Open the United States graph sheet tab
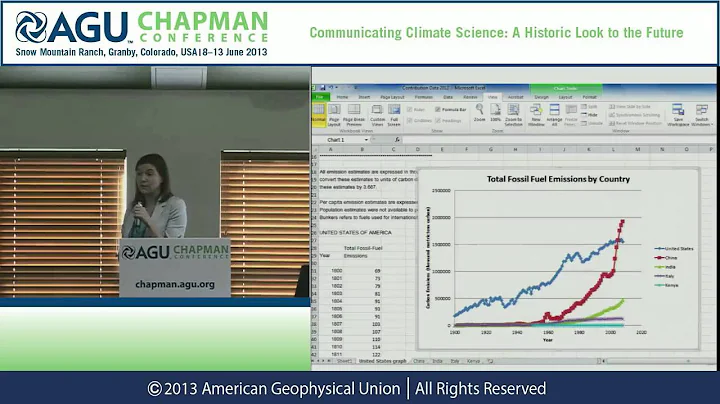This screenshot has width=720, height=404. pos(382,361)
